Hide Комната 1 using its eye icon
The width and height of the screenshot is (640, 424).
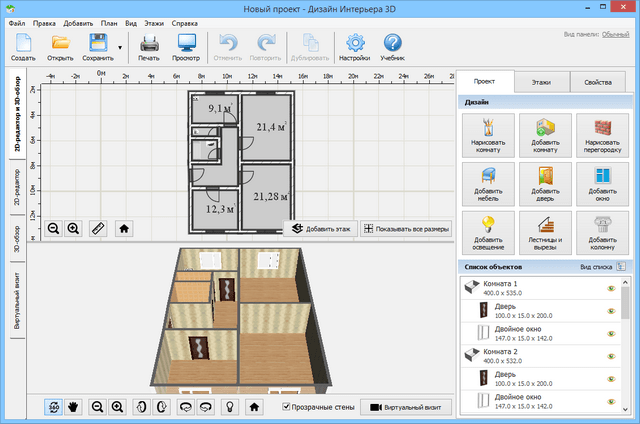tap(611, 289)
